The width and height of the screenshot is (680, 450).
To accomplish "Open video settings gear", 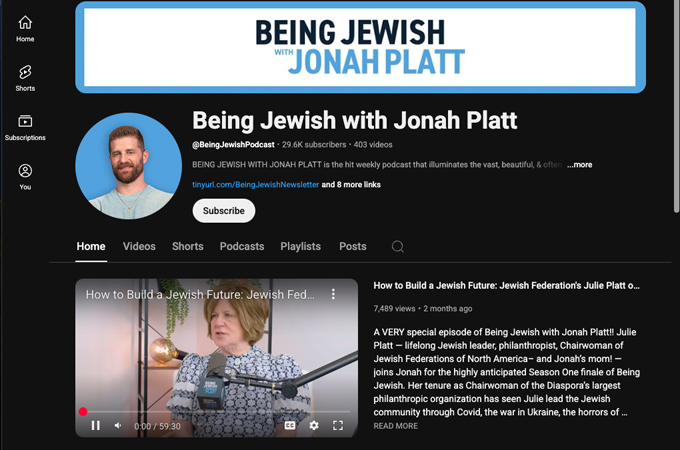I will (314, 426).
